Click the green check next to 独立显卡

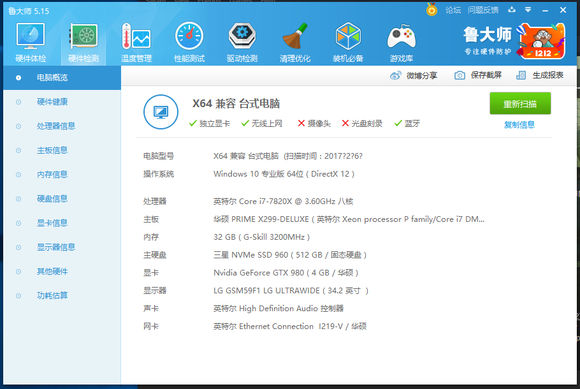[x=193, y=123]
